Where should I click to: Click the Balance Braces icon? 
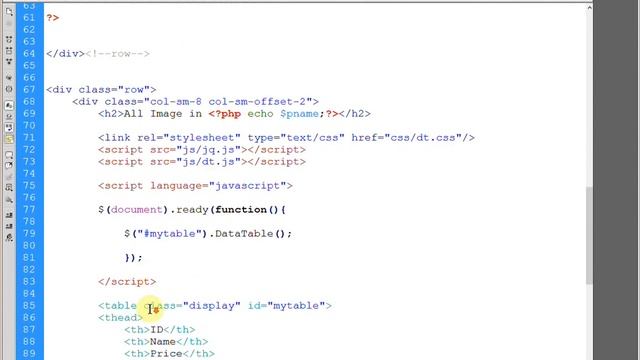click(x=9, y=89)
